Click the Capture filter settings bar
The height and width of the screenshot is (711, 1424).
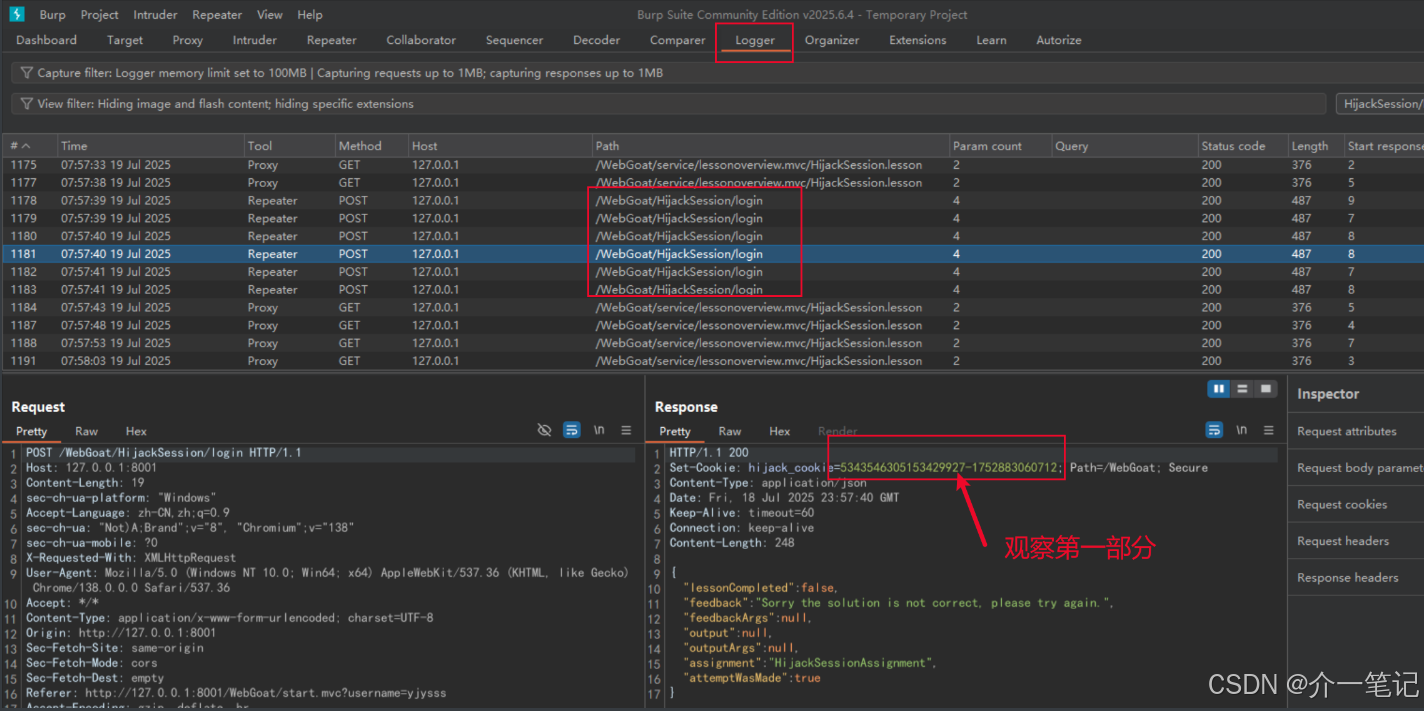pos(717,73)
